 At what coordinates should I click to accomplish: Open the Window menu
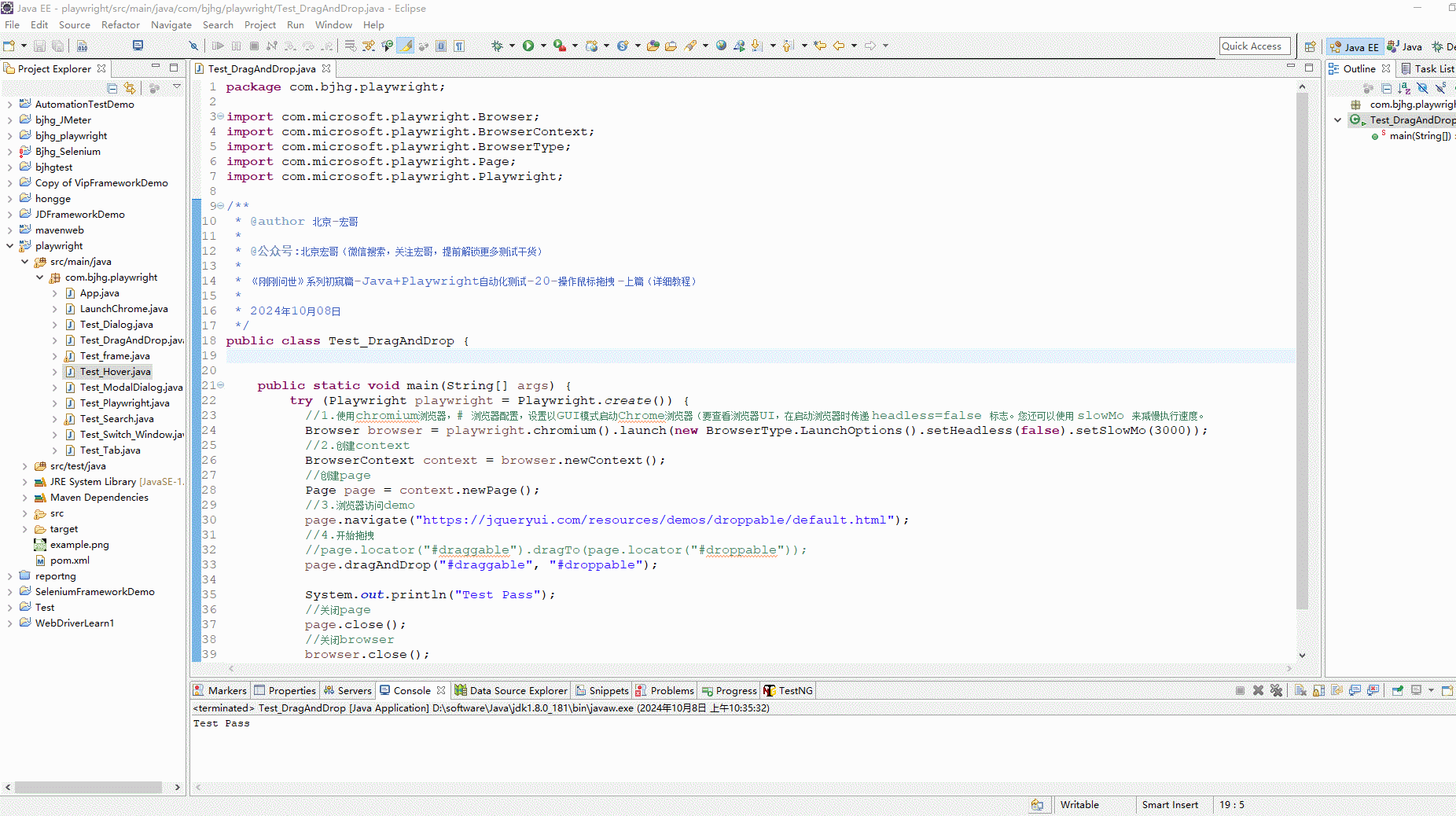pos(333,25)
